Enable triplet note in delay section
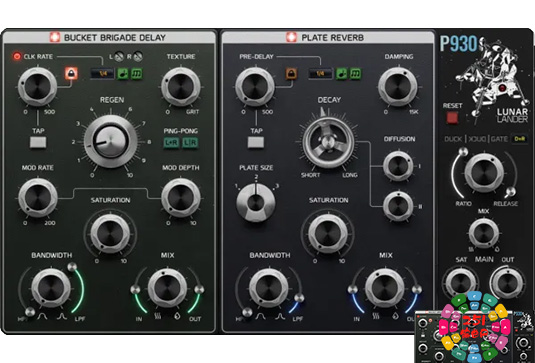Viewport: 535px width, 363px height. pos(137,73)
